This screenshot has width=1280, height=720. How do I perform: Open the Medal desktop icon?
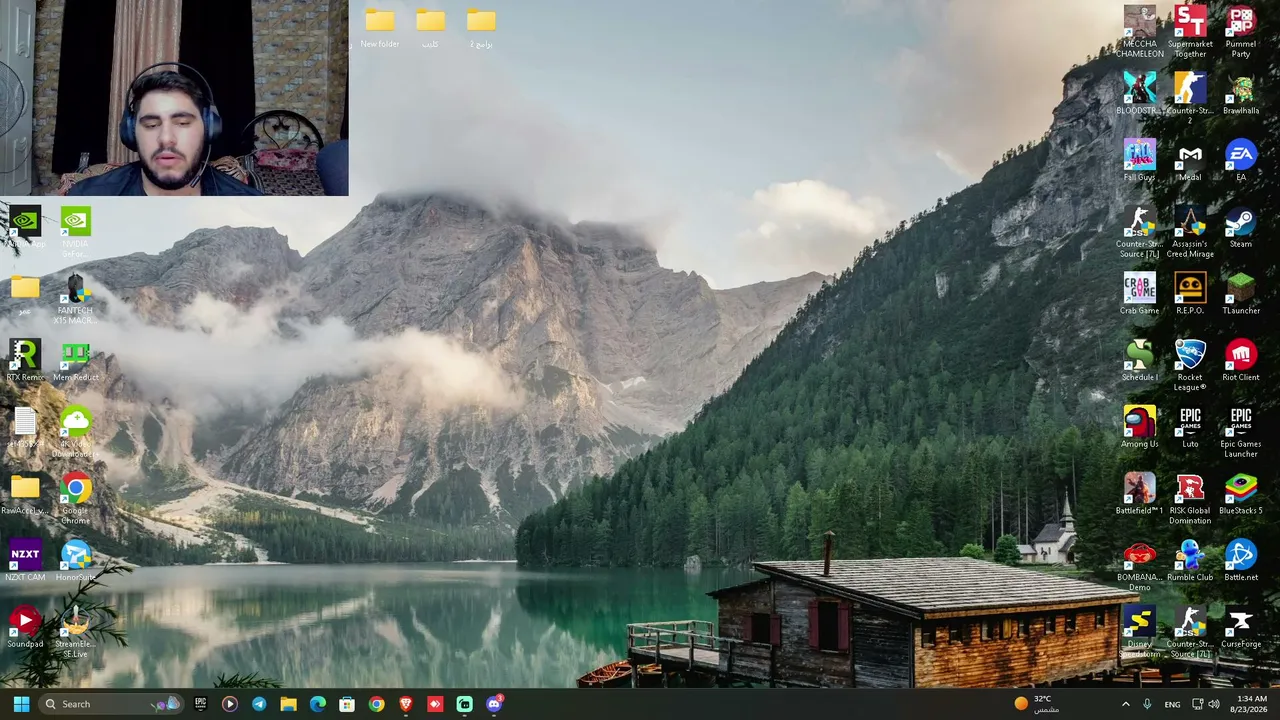click(1190, 162)
